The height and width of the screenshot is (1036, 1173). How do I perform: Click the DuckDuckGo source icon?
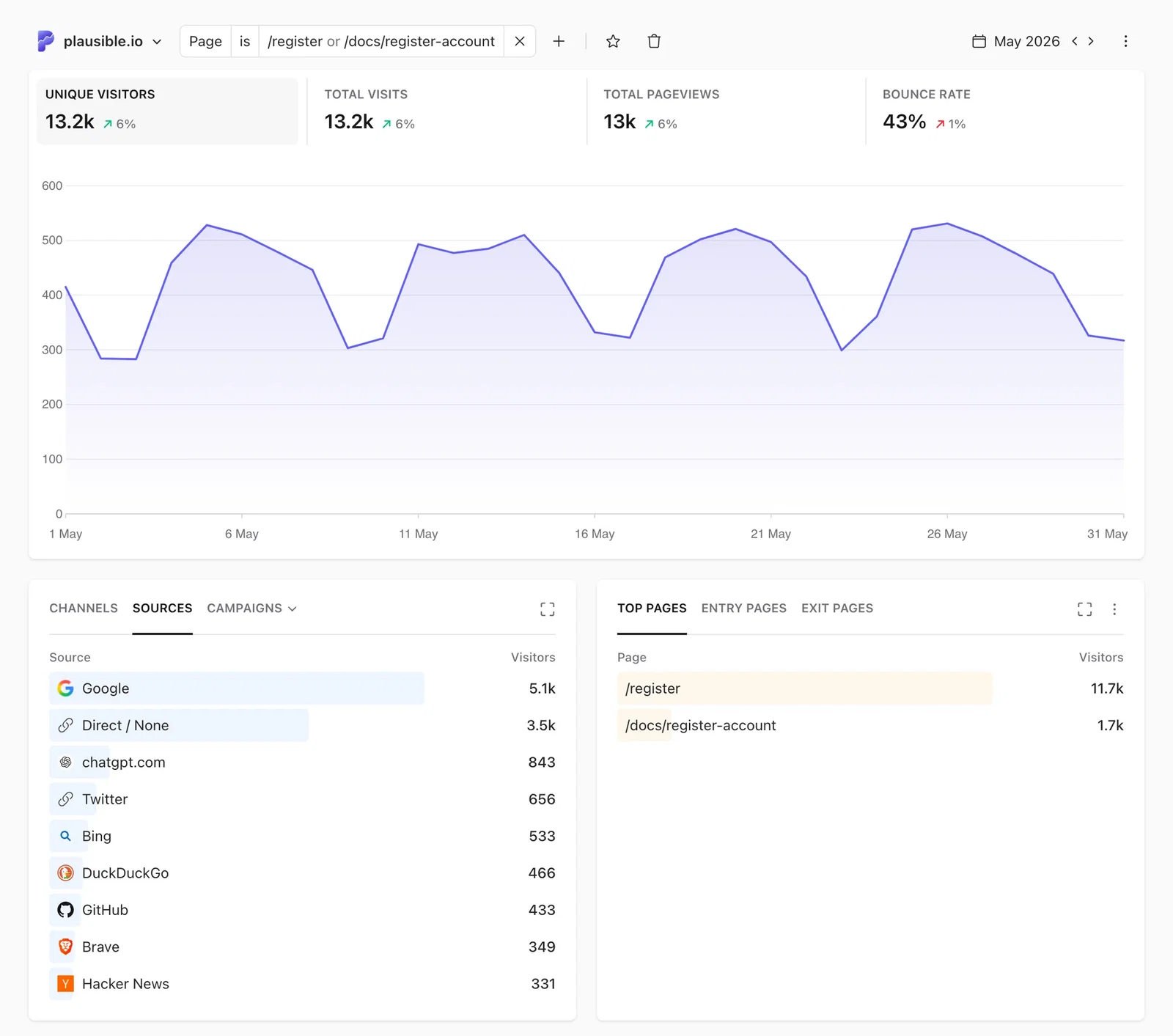65,873
